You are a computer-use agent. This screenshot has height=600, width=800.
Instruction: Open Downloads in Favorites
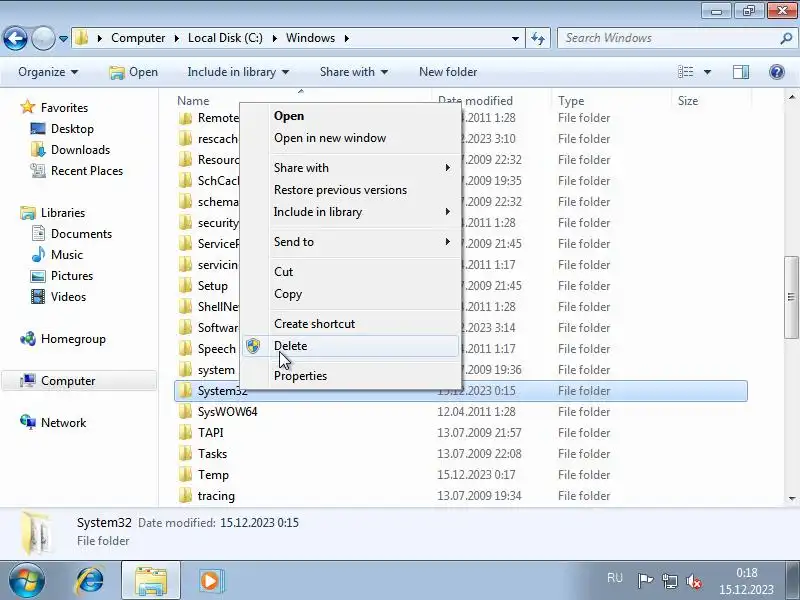[80, 149]
